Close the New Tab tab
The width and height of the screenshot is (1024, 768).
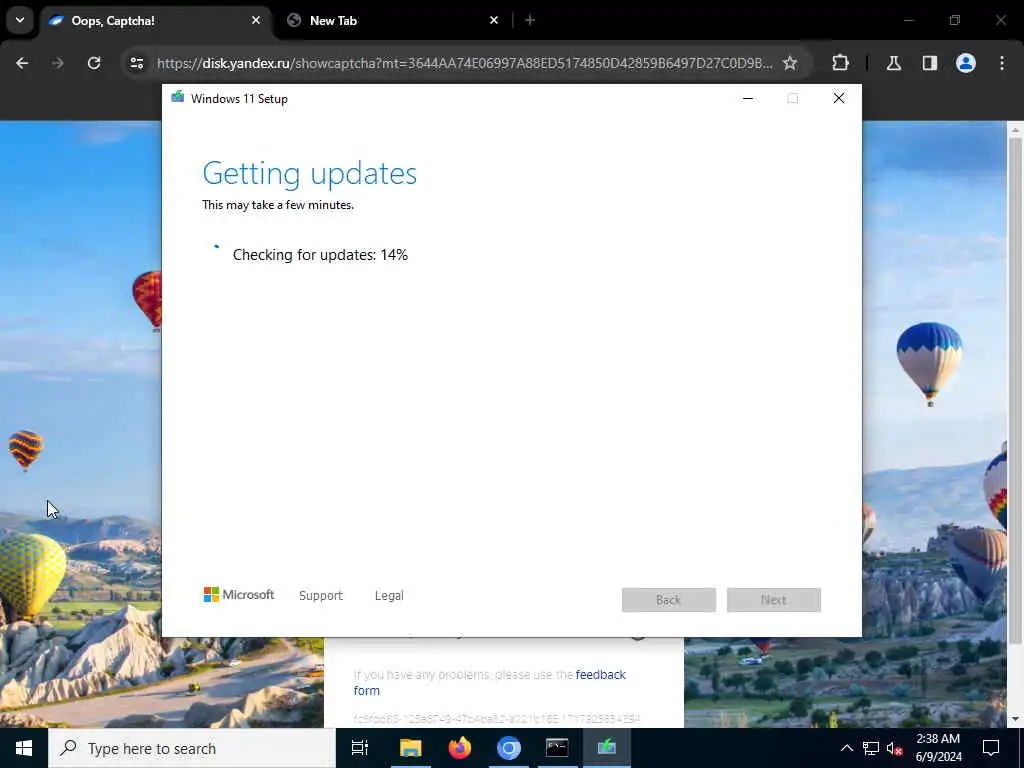pyautogui.click(x=494, y=20)
